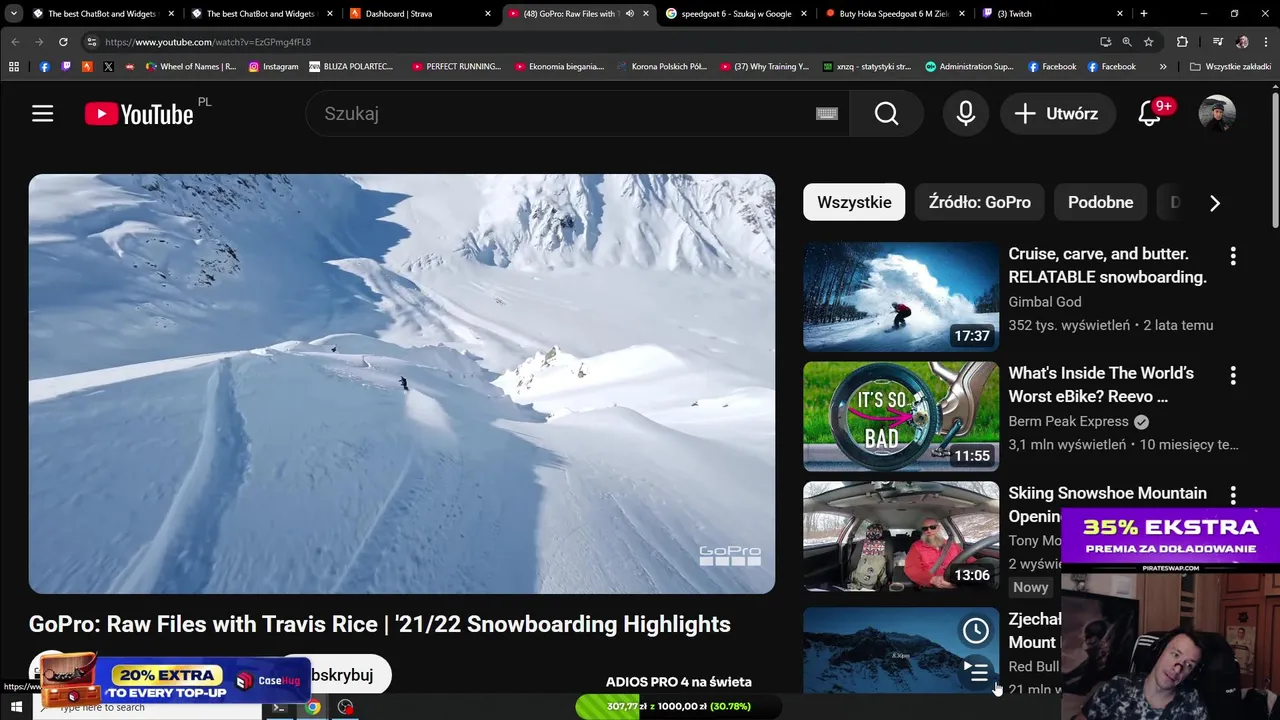Bookmark this page with star icon
Screen dimensions: 1280x720
(x=1148, y=42)
